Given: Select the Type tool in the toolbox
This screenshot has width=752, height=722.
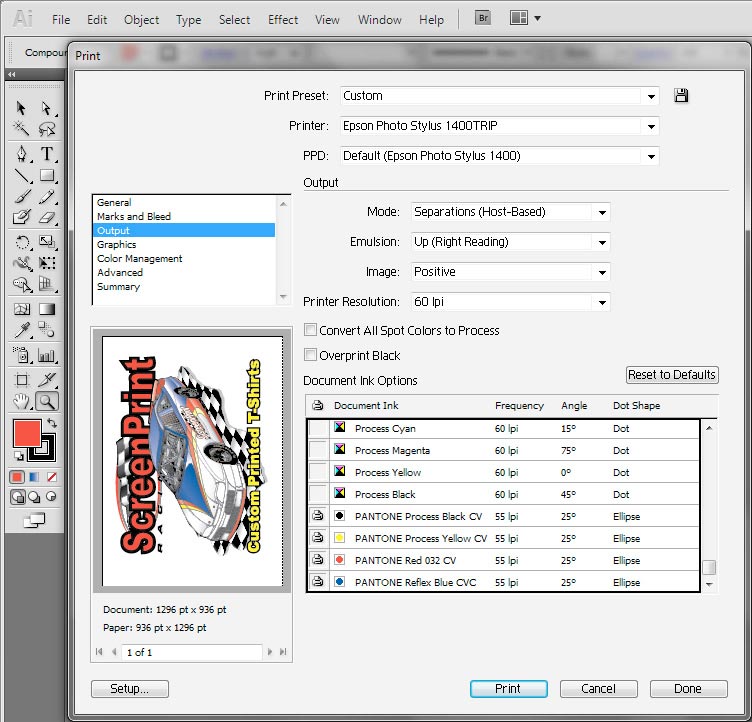Looking at the screenshot, I should pos(46,153).
